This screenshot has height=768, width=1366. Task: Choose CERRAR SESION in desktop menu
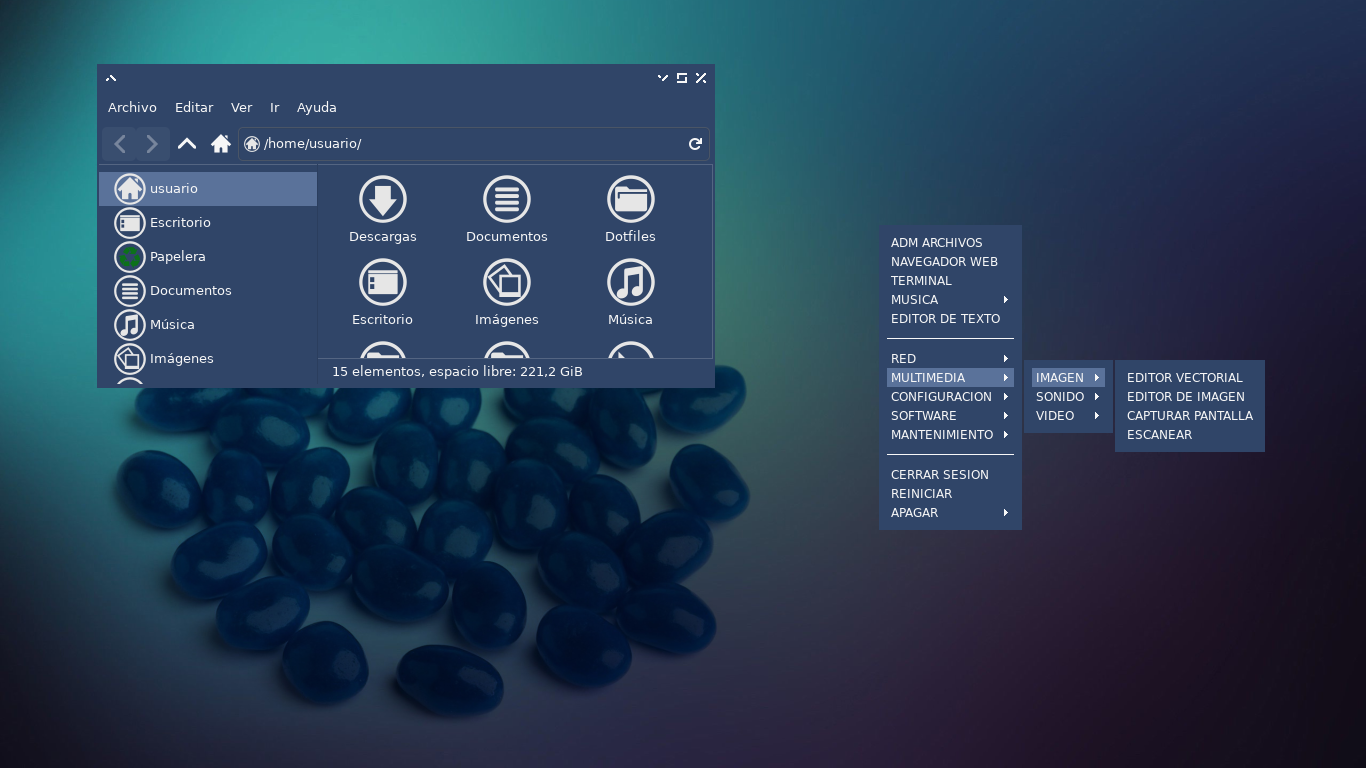[x=950, y=475]
